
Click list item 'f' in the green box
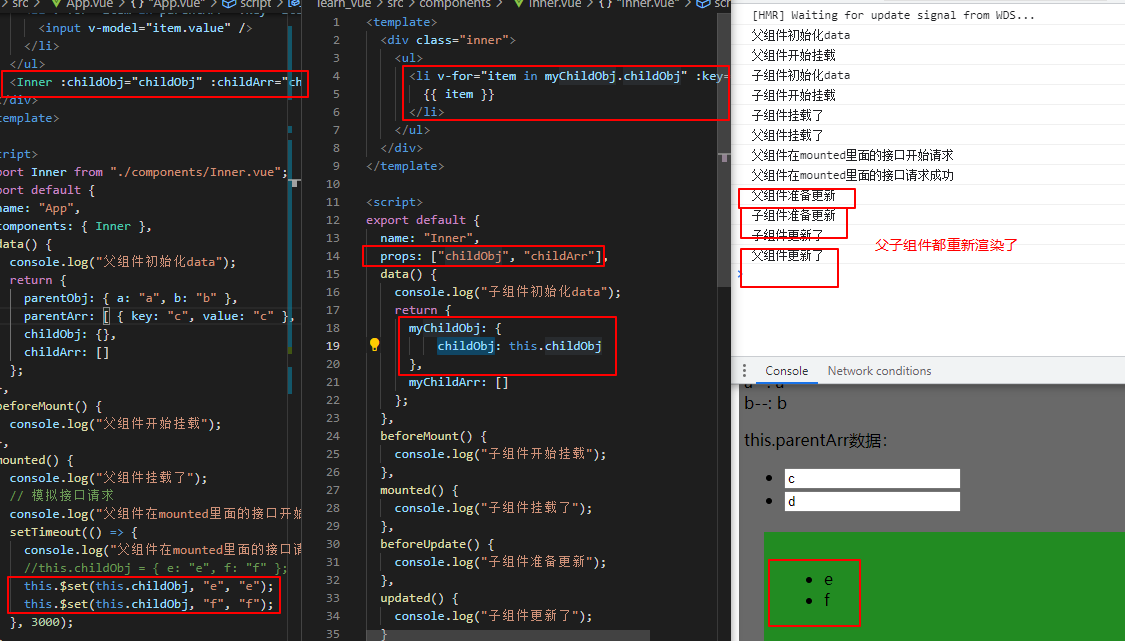827,600
